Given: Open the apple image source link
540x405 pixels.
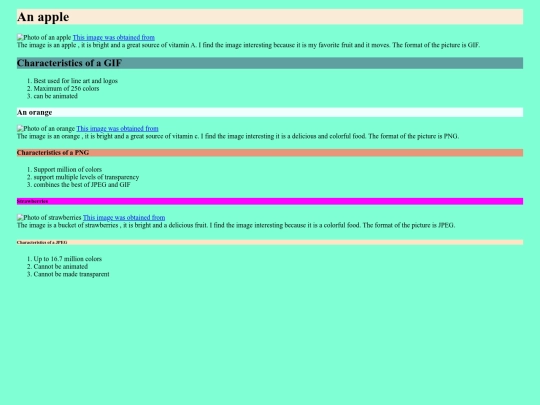Looking at the screenshot, I should [x=114, y=37].
